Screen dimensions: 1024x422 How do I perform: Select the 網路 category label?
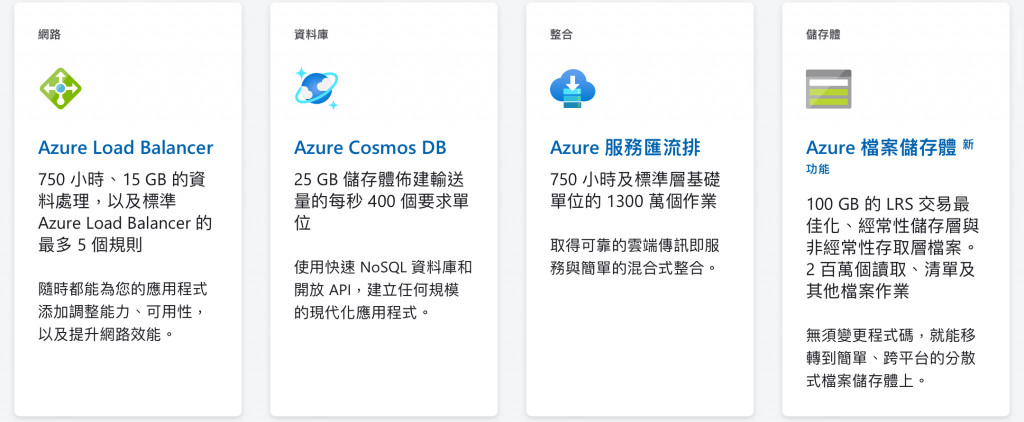coord(49,35)
